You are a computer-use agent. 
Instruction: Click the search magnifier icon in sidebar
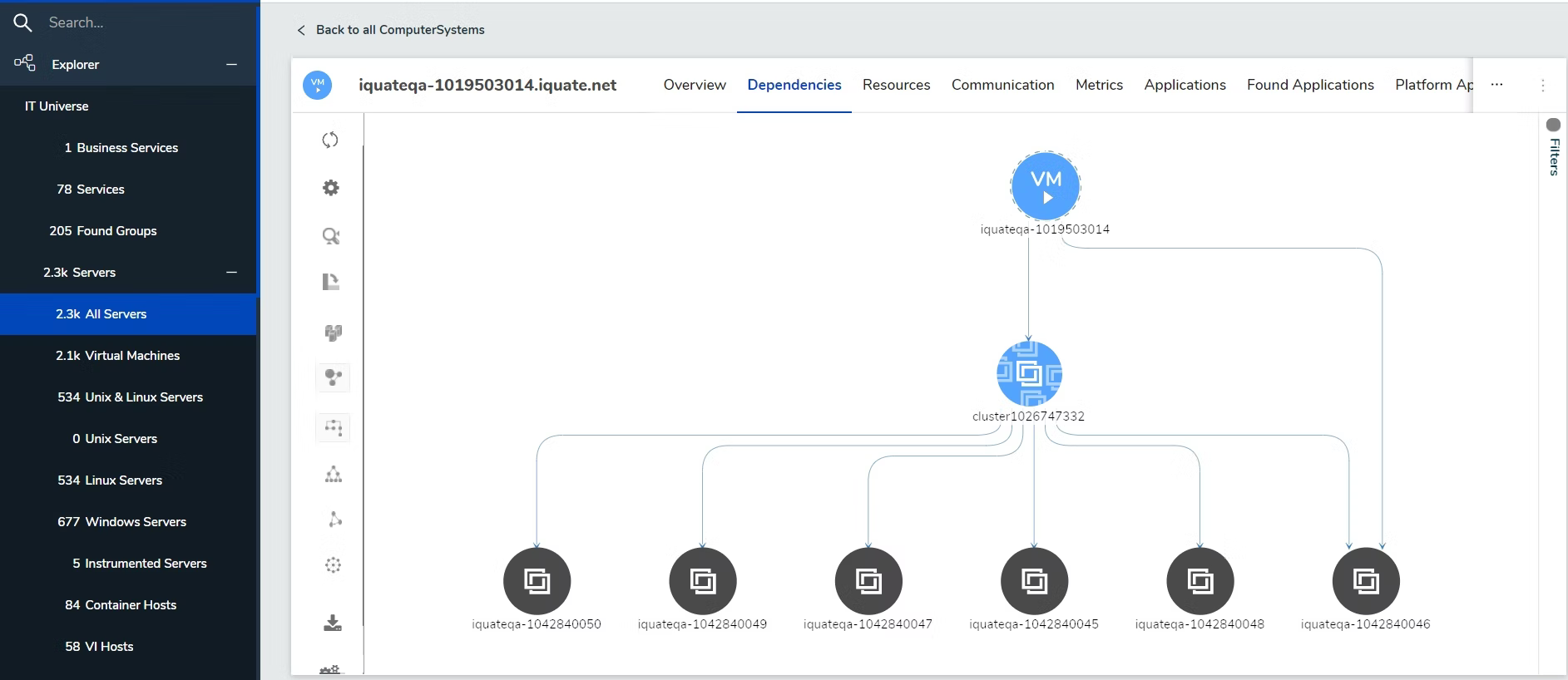tap(23, 23)
